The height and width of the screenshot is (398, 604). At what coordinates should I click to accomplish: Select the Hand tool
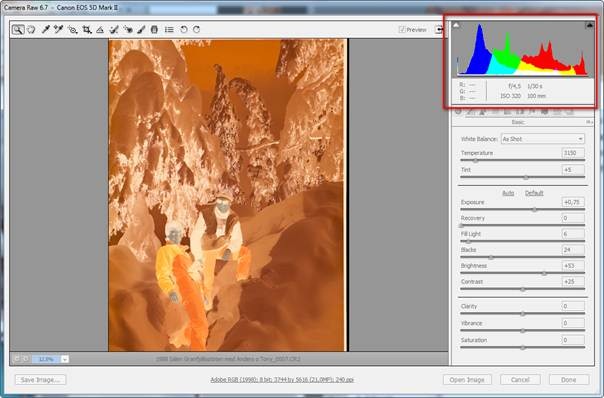point(31,30)
